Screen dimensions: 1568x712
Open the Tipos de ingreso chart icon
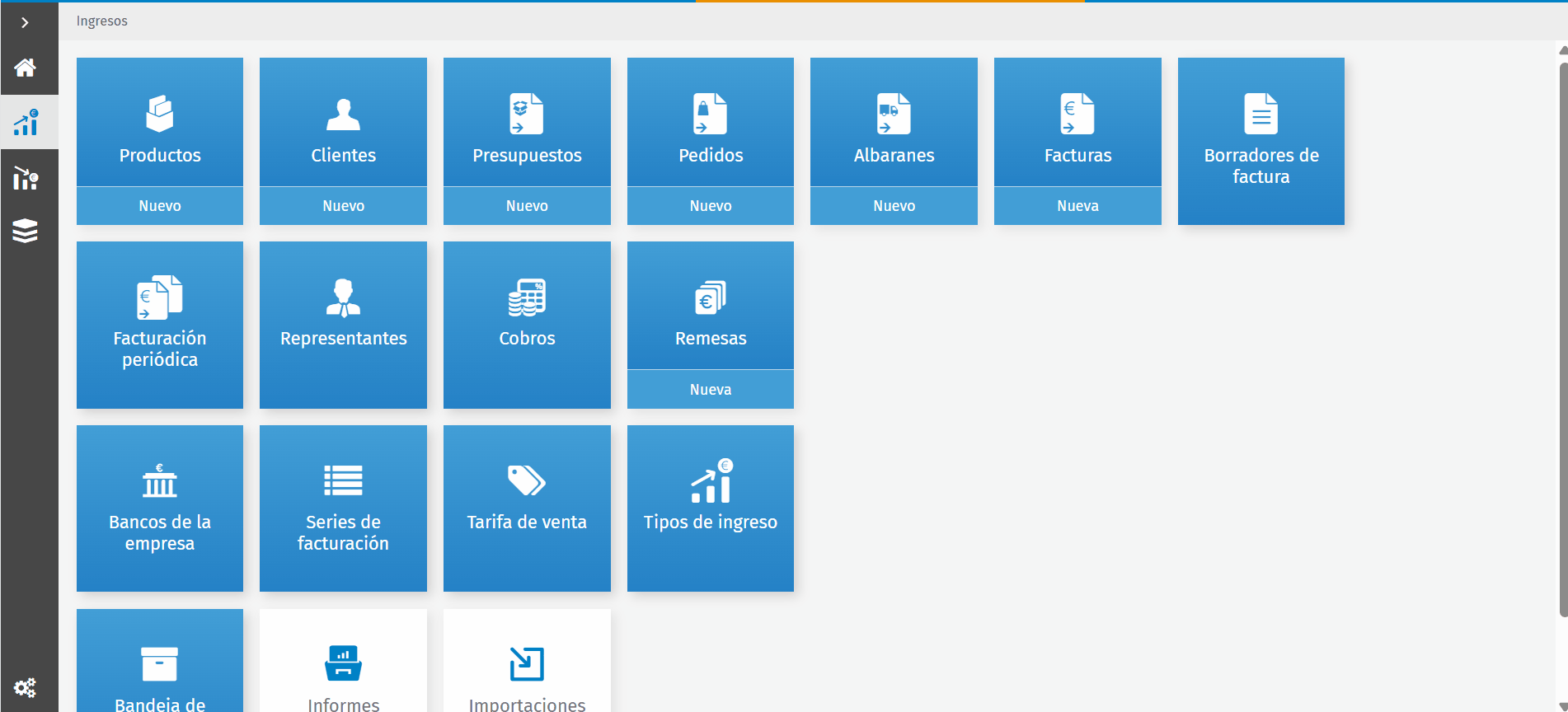711,480
